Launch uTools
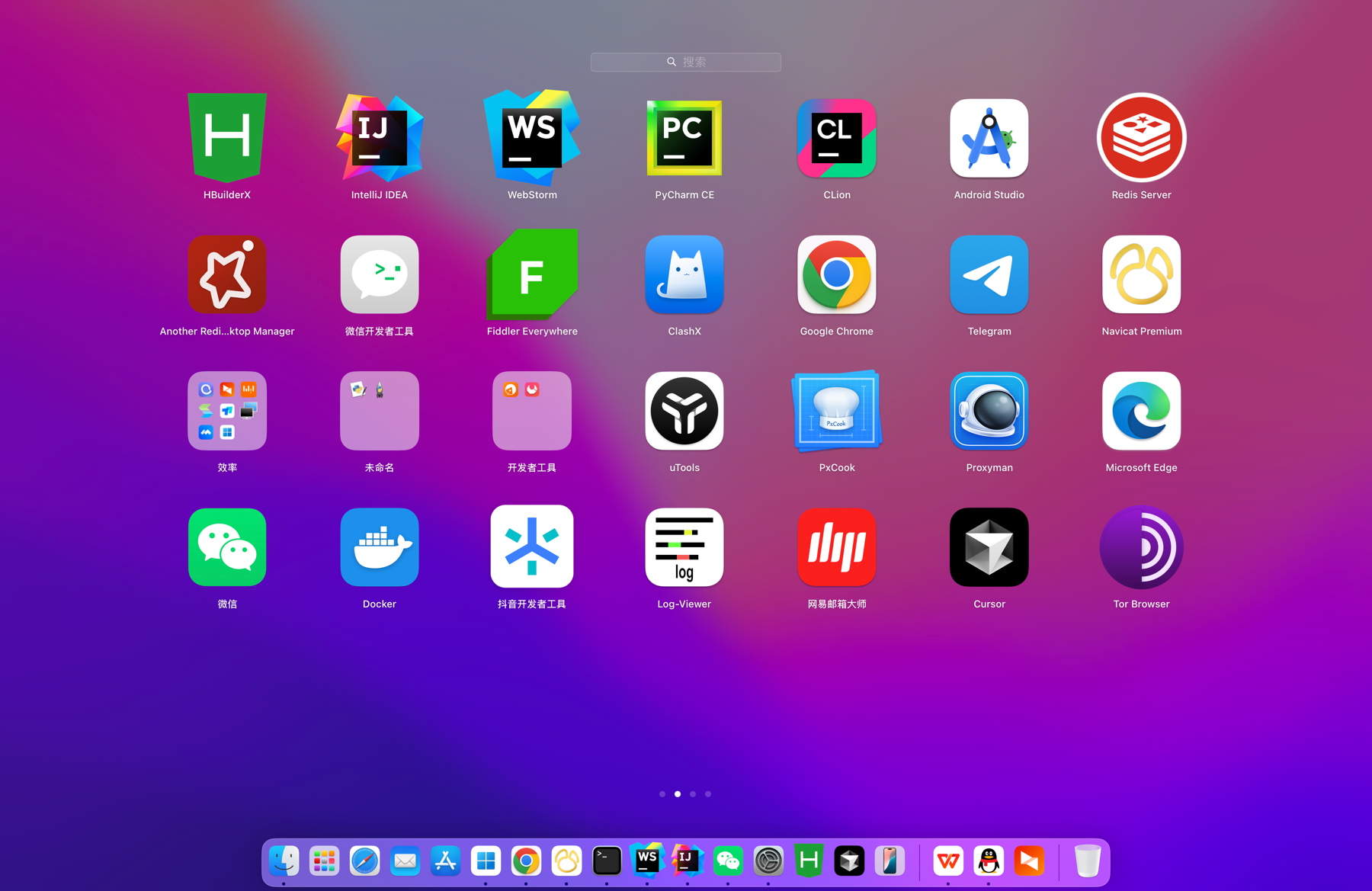 (x=684, y=411)
